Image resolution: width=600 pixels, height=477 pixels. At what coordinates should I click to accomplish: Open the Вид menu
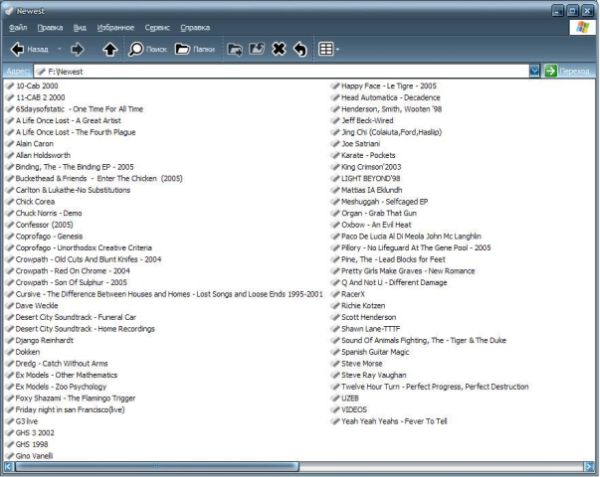80,28
